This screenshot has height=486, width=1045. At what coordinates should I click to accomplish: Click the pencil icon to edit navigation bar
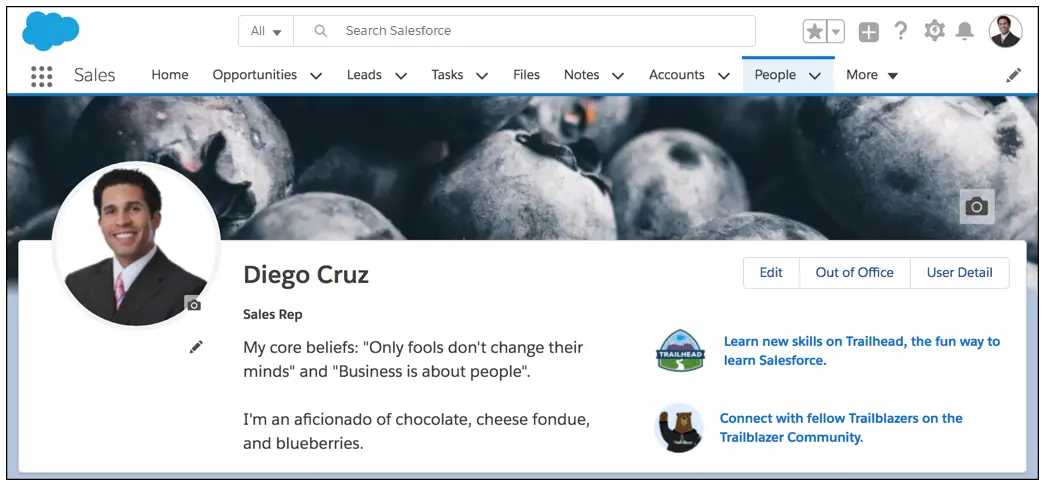click(1014, 75)
